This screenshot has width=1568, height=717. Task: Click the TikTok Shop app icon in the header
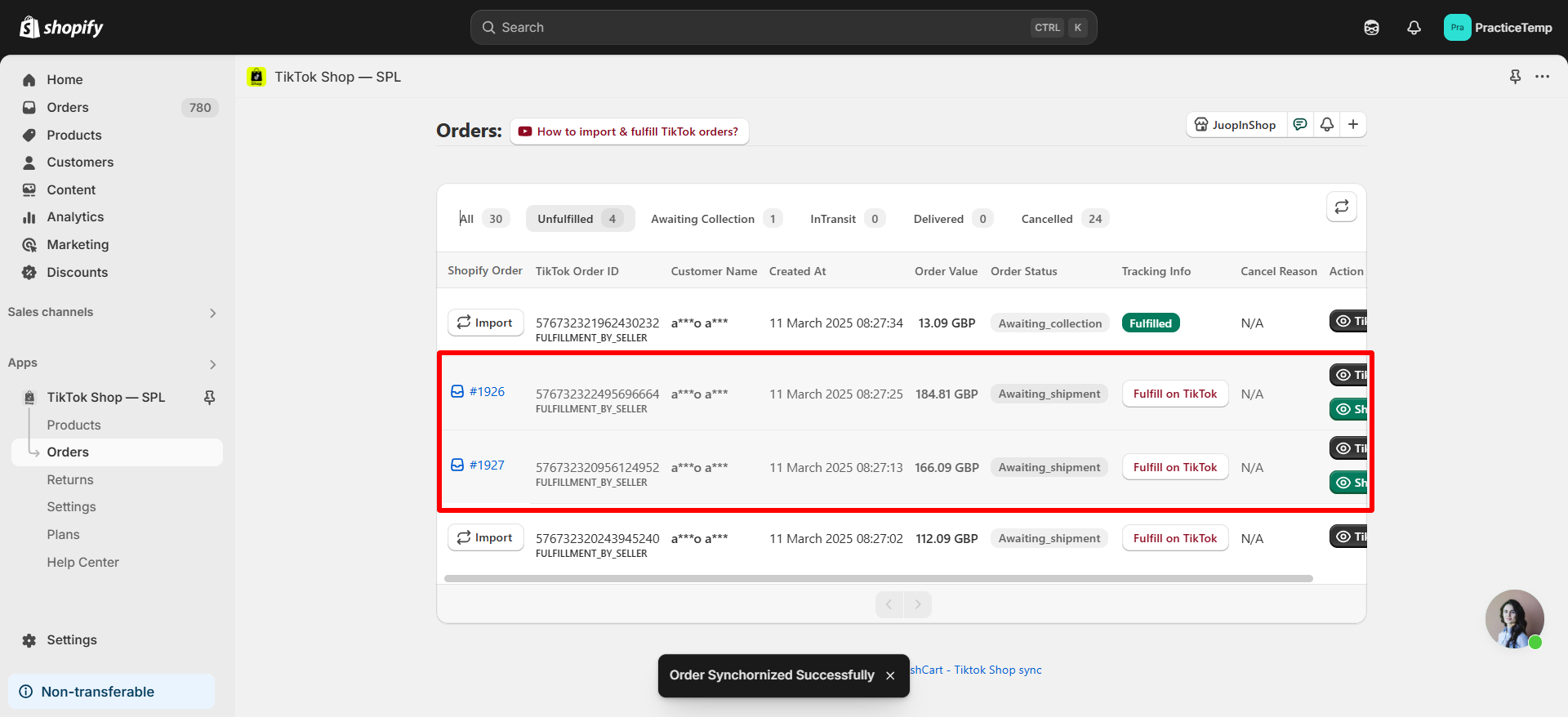[256, 77]
